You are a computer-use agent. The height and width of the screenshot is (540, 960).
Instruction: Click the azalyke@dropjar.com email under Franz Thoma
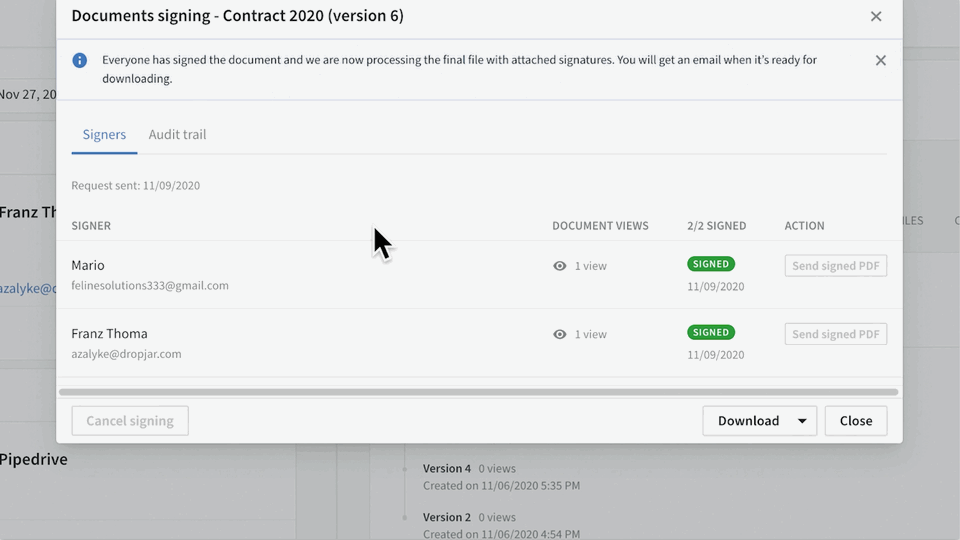pyautogui.click(x=126, y=354)
